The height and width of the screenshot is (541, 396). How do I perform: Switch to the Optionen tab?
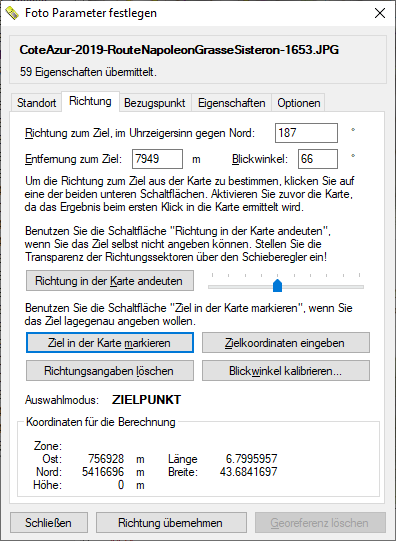click(299, 103)
